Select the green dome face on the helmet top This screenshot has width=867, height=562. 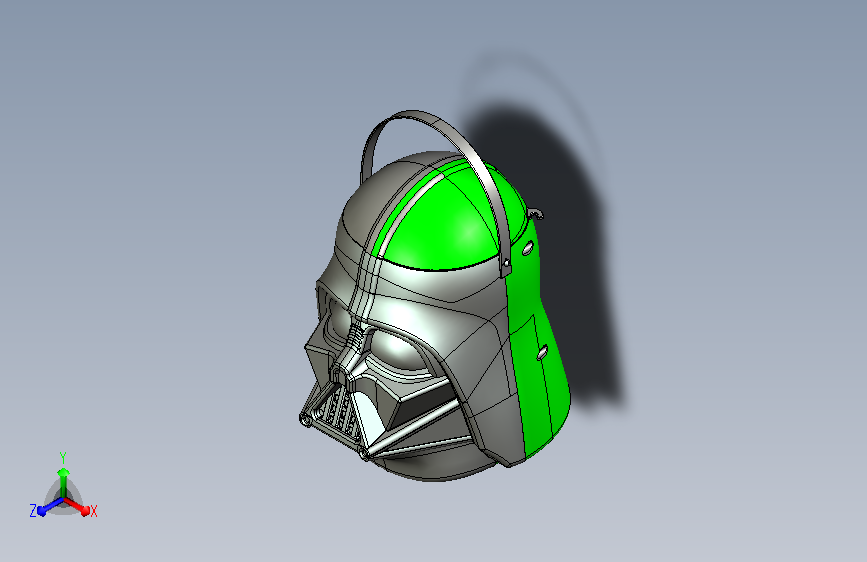click(x=442, y=227)
